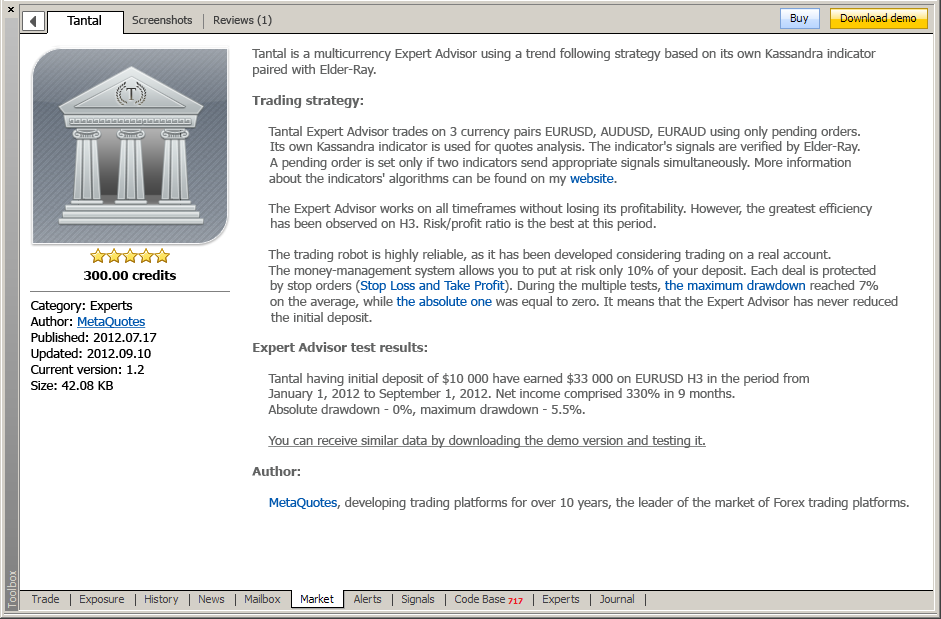Switch to the Trade tab
This screenshot has height=619, width=941.
46,599
